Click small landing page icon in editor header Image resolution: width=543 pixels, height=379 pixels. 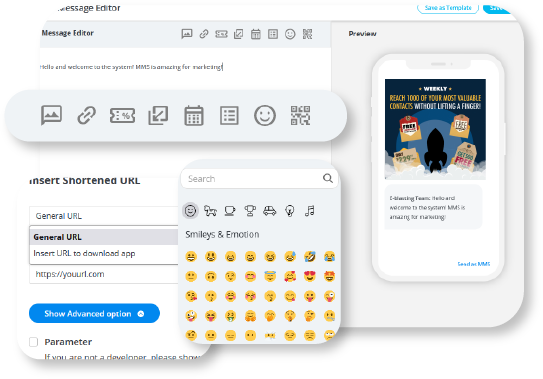[238, 34]
